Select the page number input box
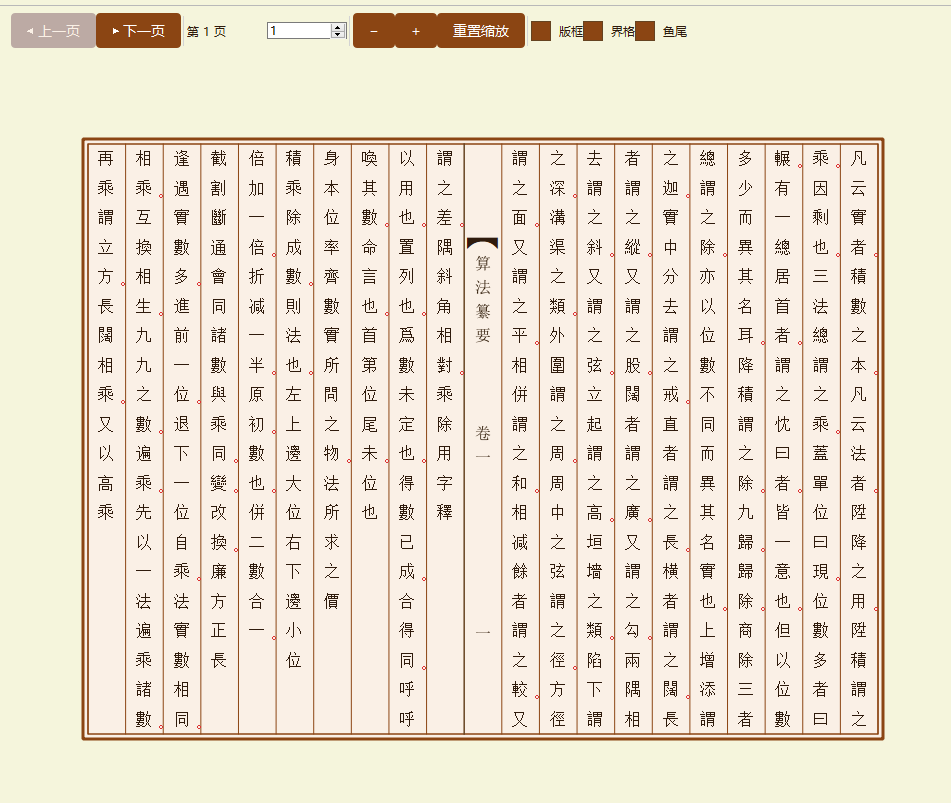 (298, 30)
